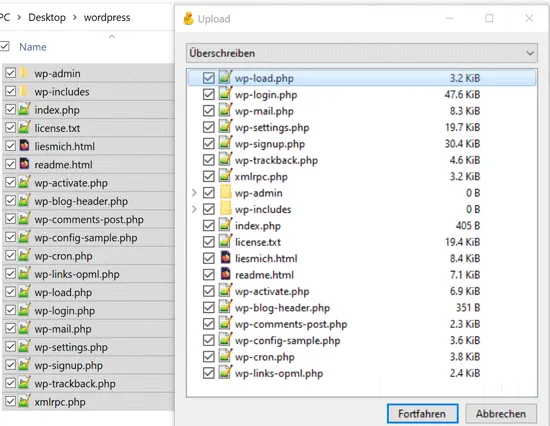This screenshot has height=426, width=550.
Task: Open the Überschreiben action dropdown
Action: pos(362,53)
